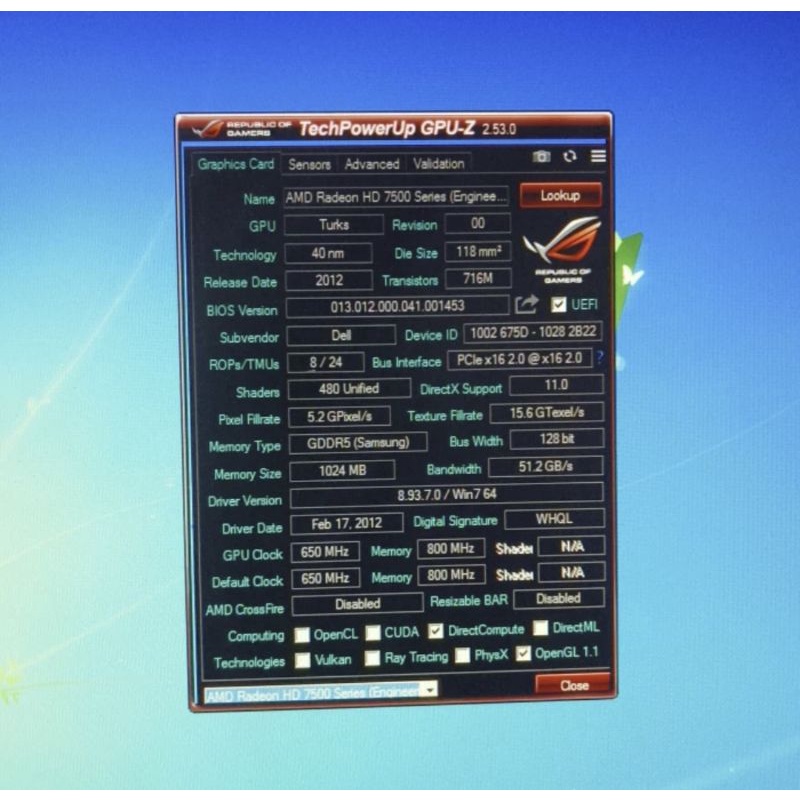Toggle the PhysX checkbox

(463, 655)
